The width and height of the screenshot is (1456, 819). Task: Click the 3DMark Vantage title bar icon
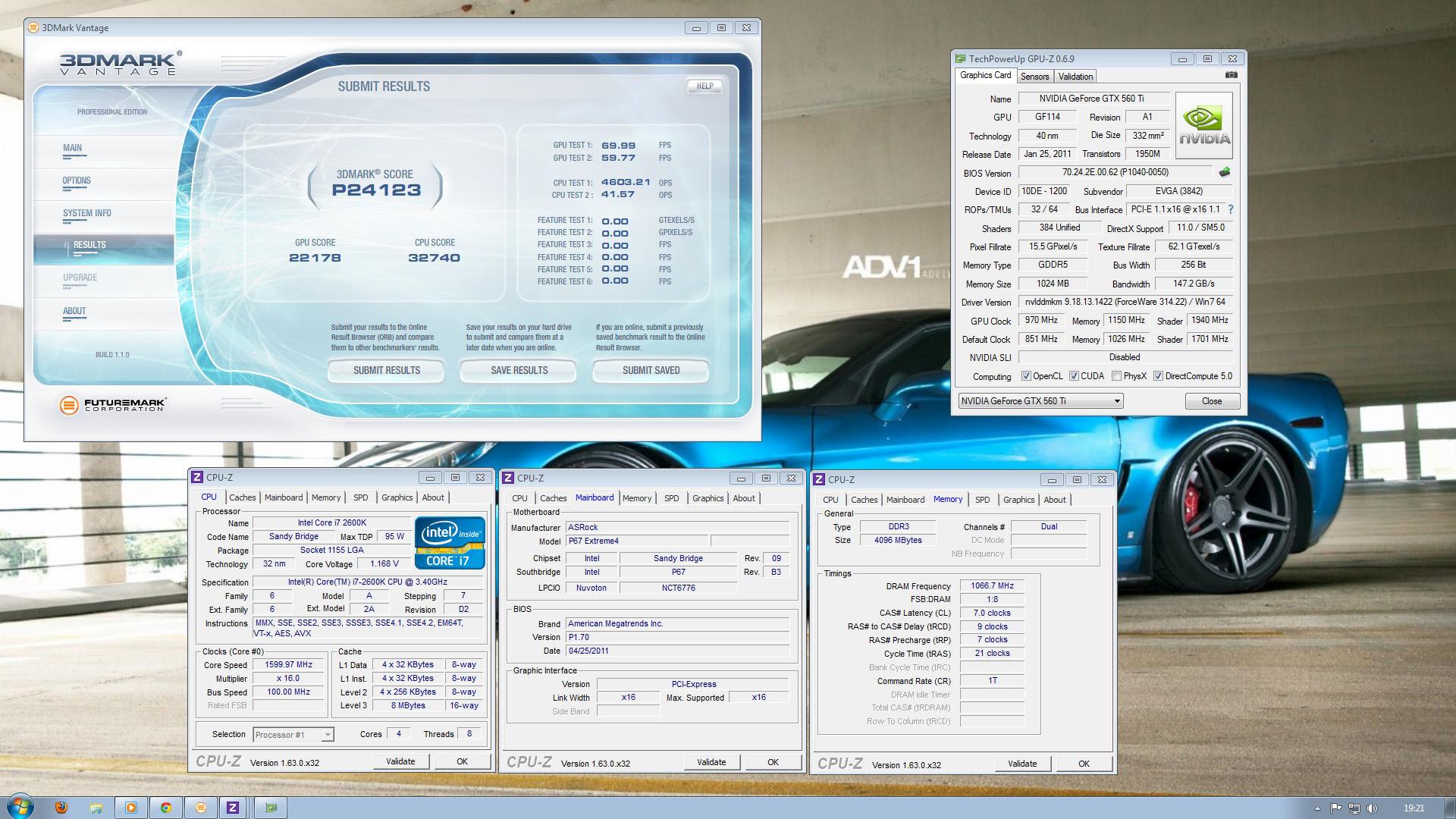[33, 28]
